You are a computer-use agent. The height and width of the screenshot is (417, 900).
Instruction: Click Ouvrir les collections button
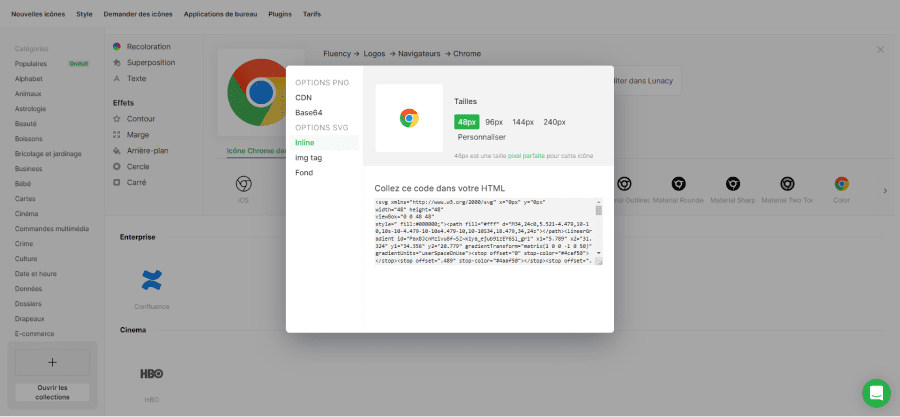[x=52, y=392]
